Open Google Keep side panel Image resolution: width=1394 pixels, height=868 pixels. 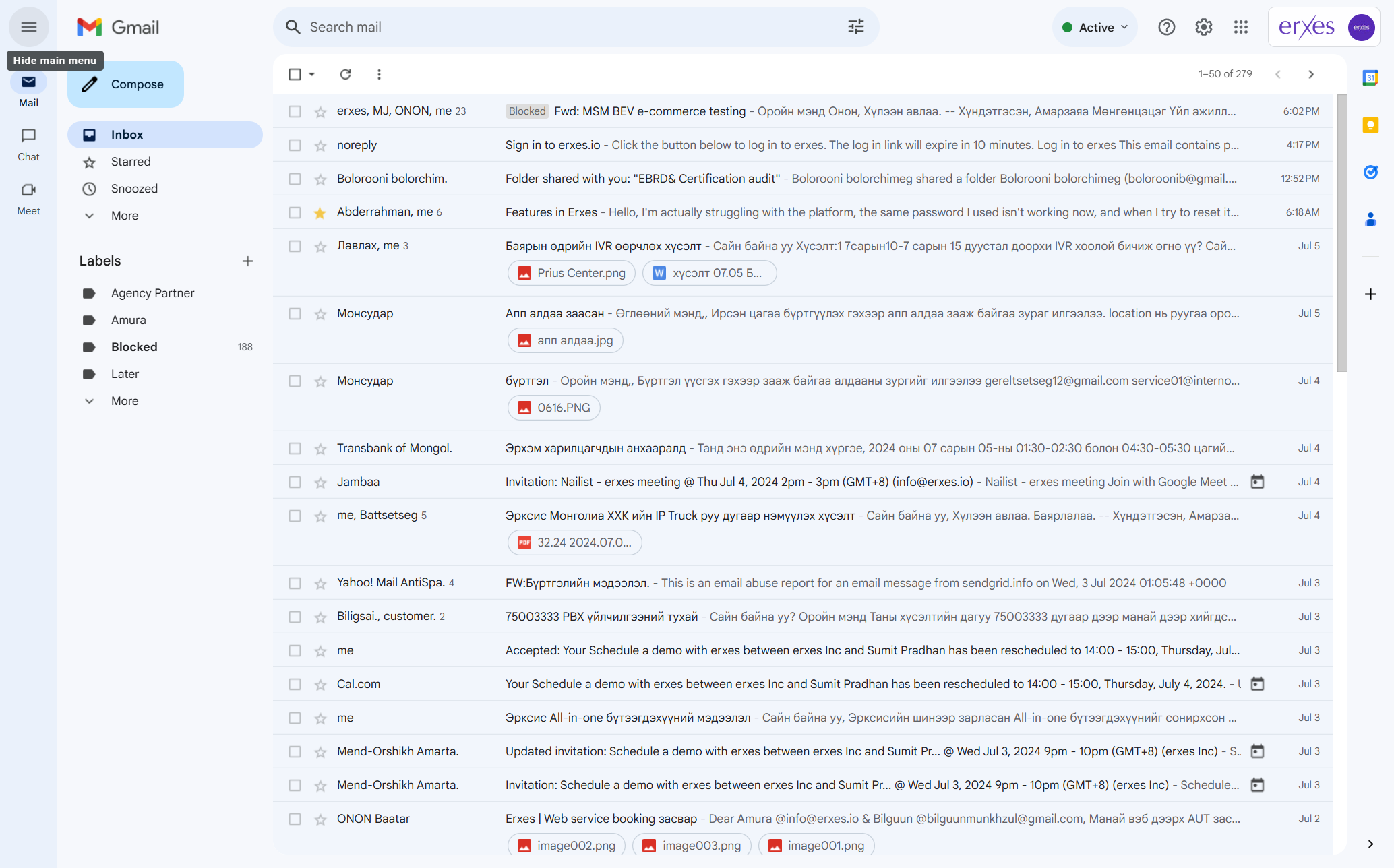coord(1370,125)
